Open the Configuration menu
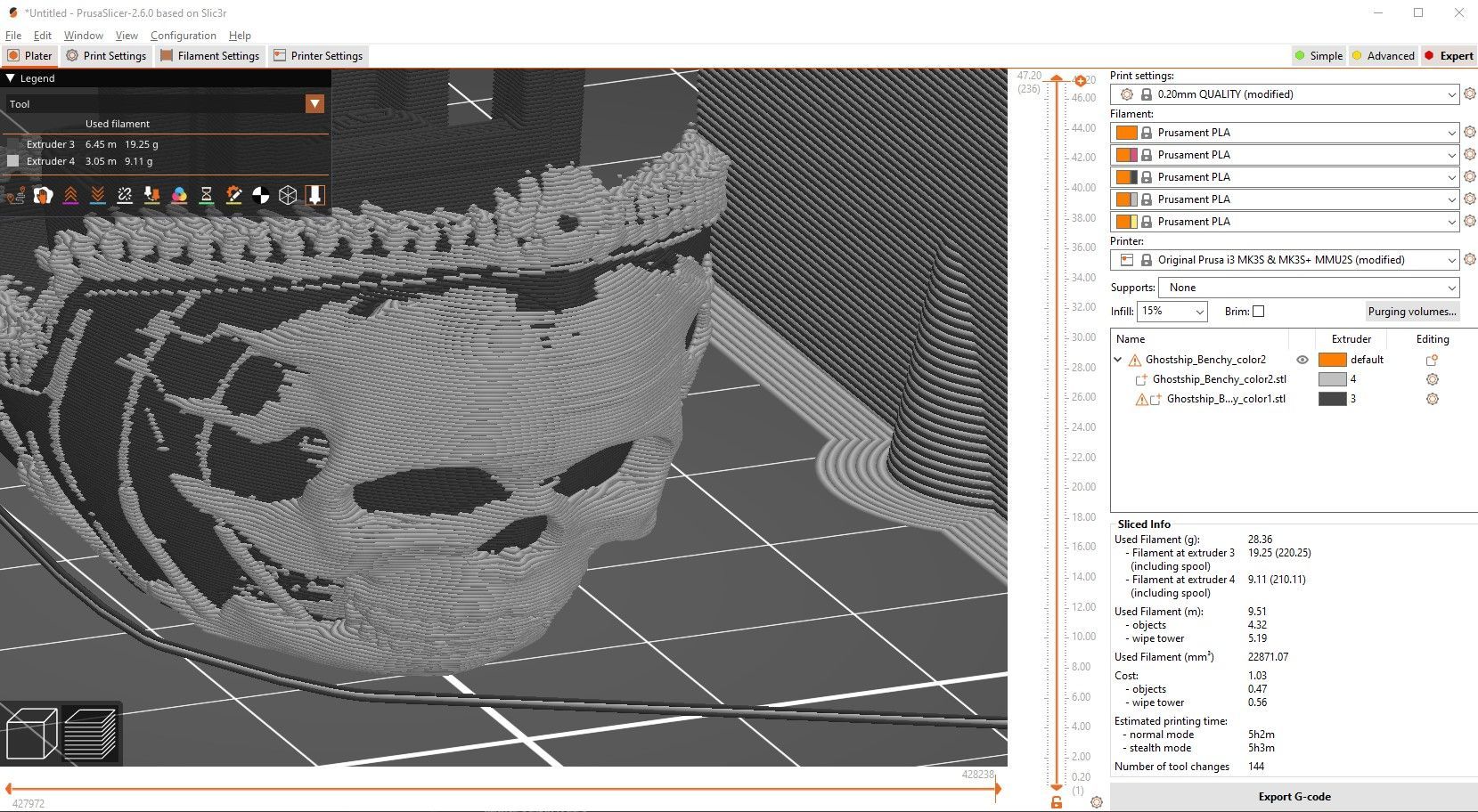This screenshot has width=1478, height=812. click(x=183, y=36)
